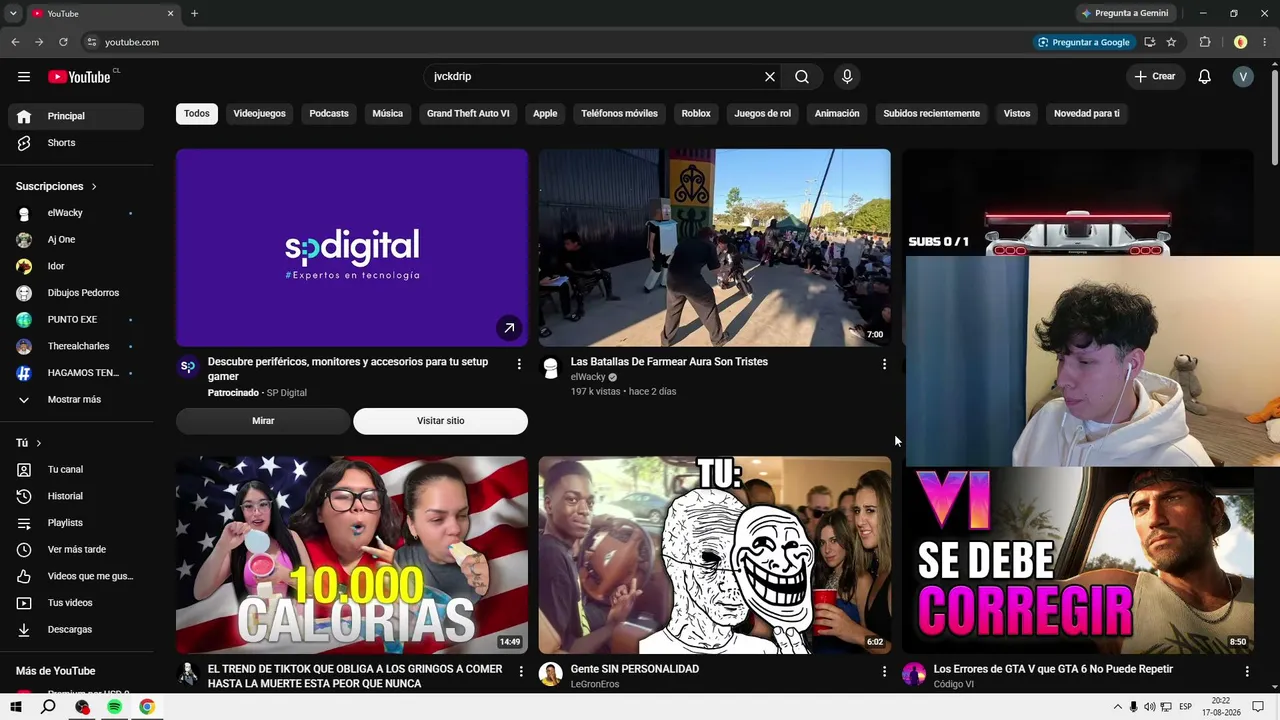Expand subscriptions with Mostrar más
1280x720 pixels.
(x=76, y=400)
